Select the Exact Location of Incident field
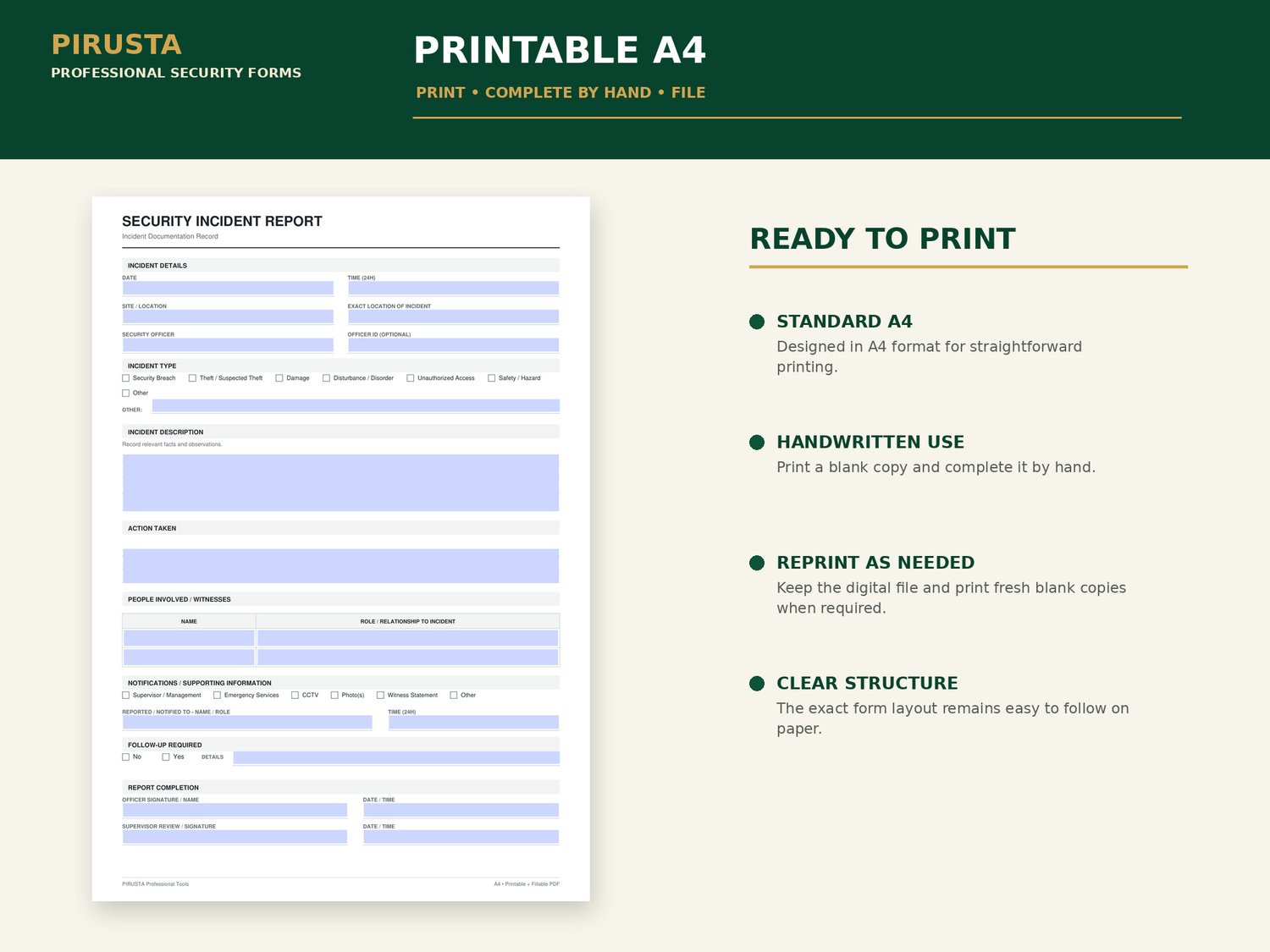The height and width of the screenshot is (952, 1270). tap(453, 316)
